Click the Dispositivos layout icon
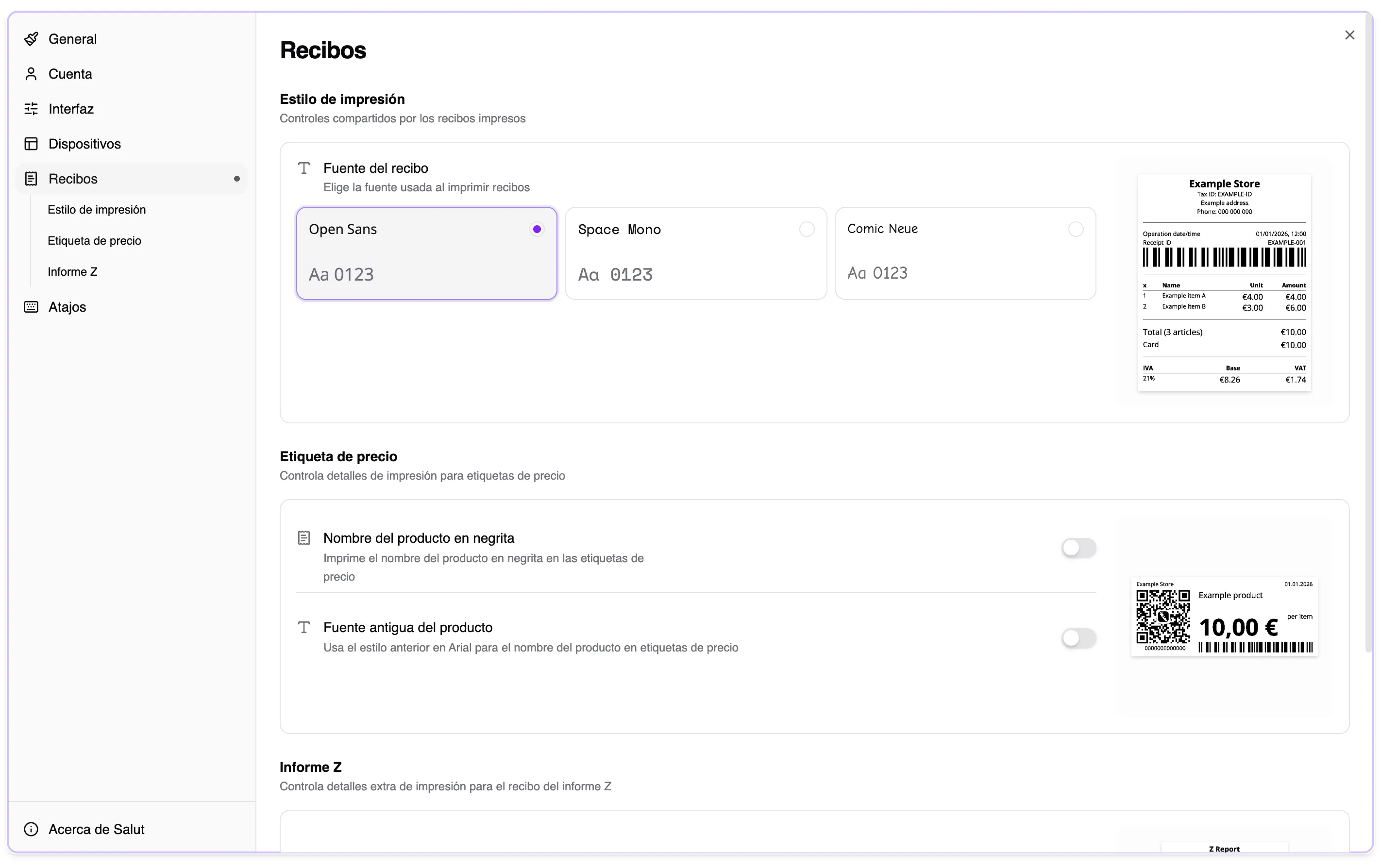 (x=31, y=144)
